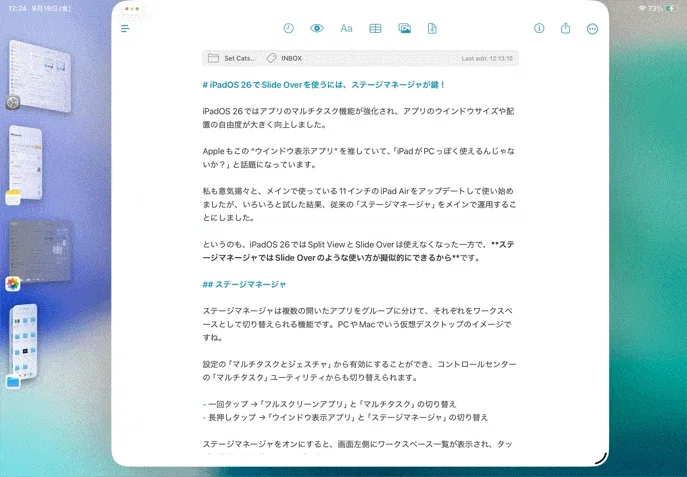The image size is (687, 477).
Task: Click the INBOX tag
Action: [x=284, y=58]
